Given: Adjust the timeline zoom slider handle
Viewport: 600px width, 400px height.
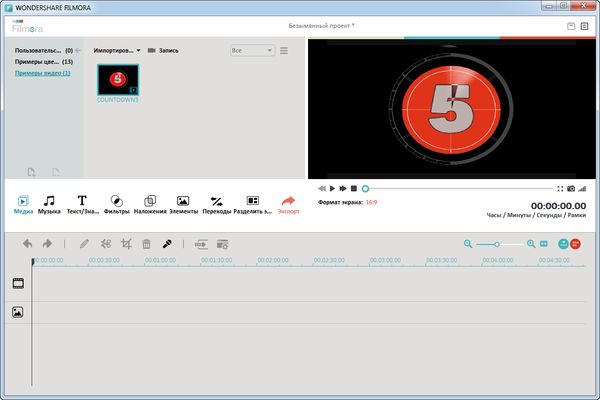Looking at the screenshot, I should (x=497, y=244).
